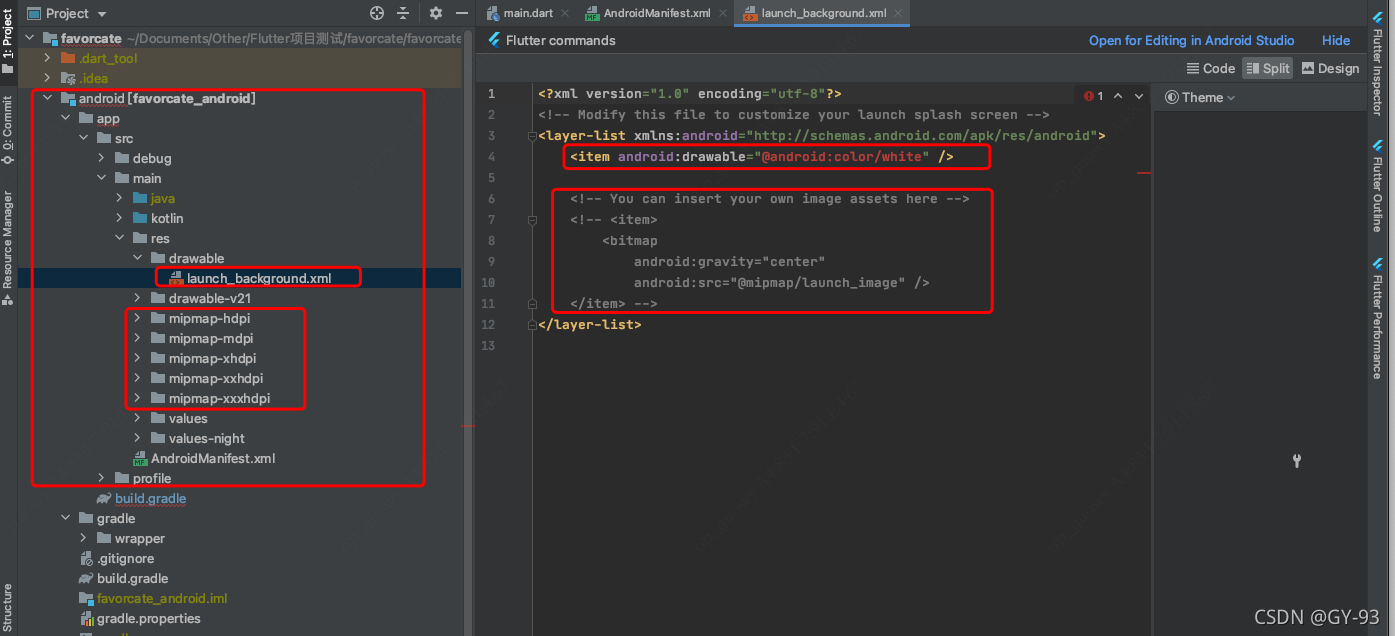Viewport: 1395px width, 636px height.
Task: Click the red error stripe mark on scrollbar
Action: 1146,172
